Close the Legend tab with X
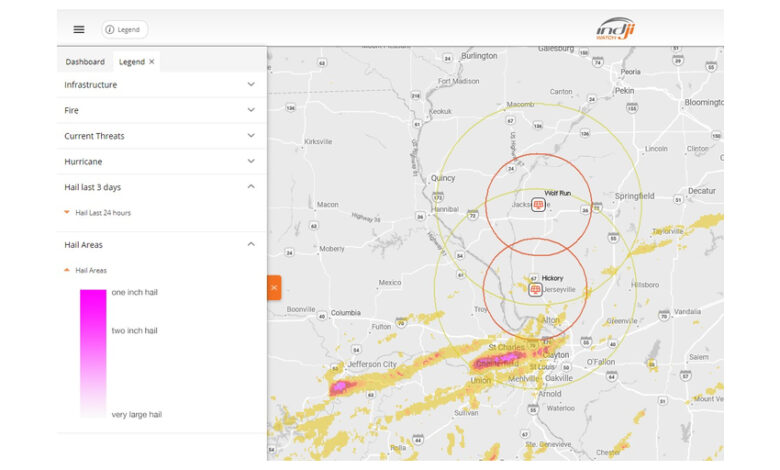Screen dimensions: 780x470 click(x=152, y=62)
